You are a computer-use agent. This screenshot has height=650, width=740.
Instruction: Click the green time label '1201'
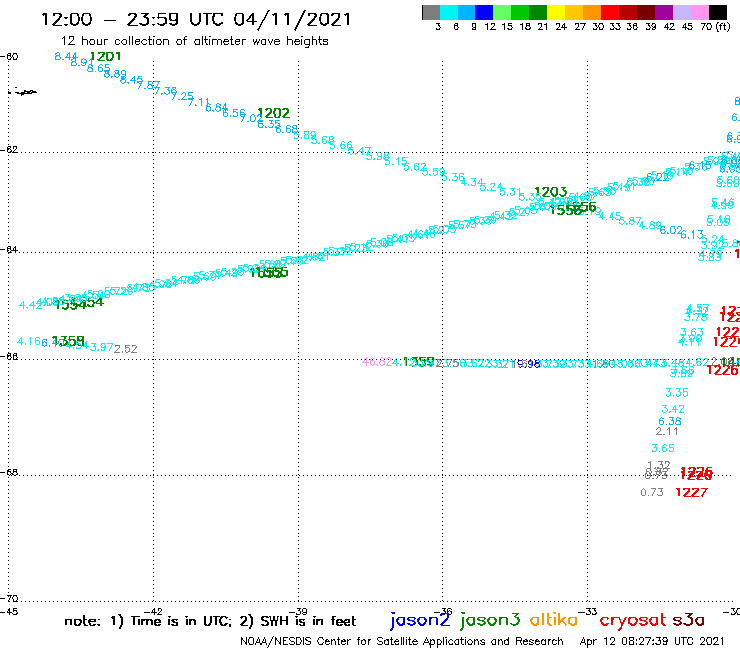[x=105, y=57]
